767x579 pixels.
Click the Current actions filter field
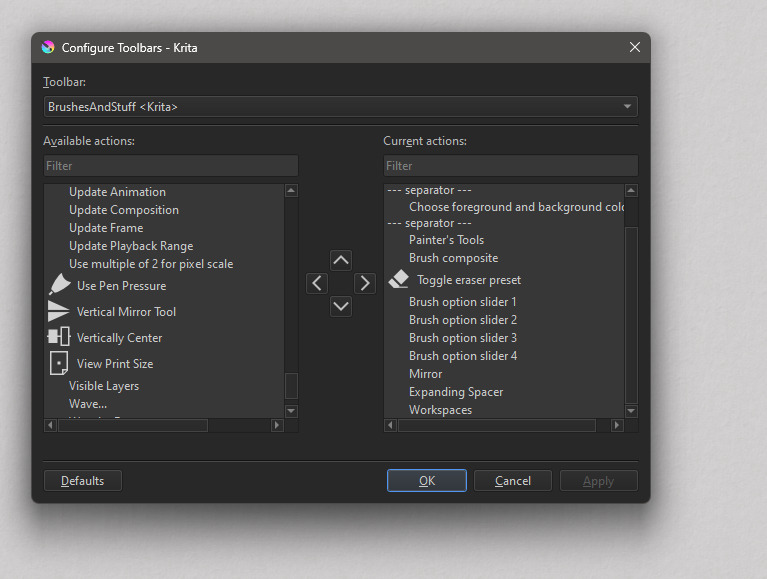pyautogui.click(x=511, y=166)
